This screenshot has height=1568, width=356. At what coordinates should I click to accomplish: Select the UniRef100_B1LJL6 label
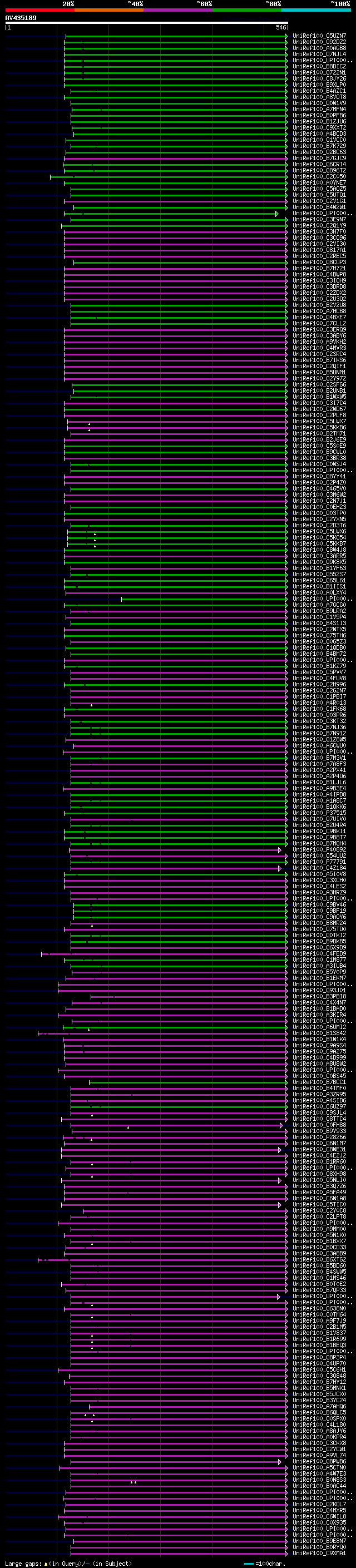(319, 782)
